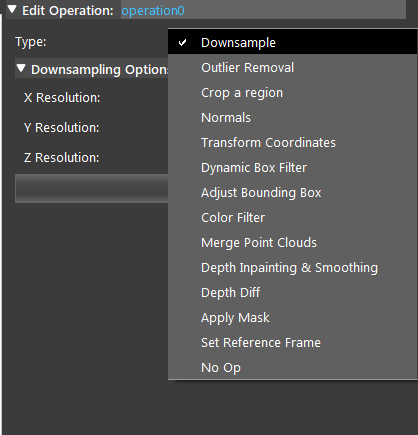Choose Outlier Removal from the list
This screenshot has height=435, width=418.
coord(292,68)
